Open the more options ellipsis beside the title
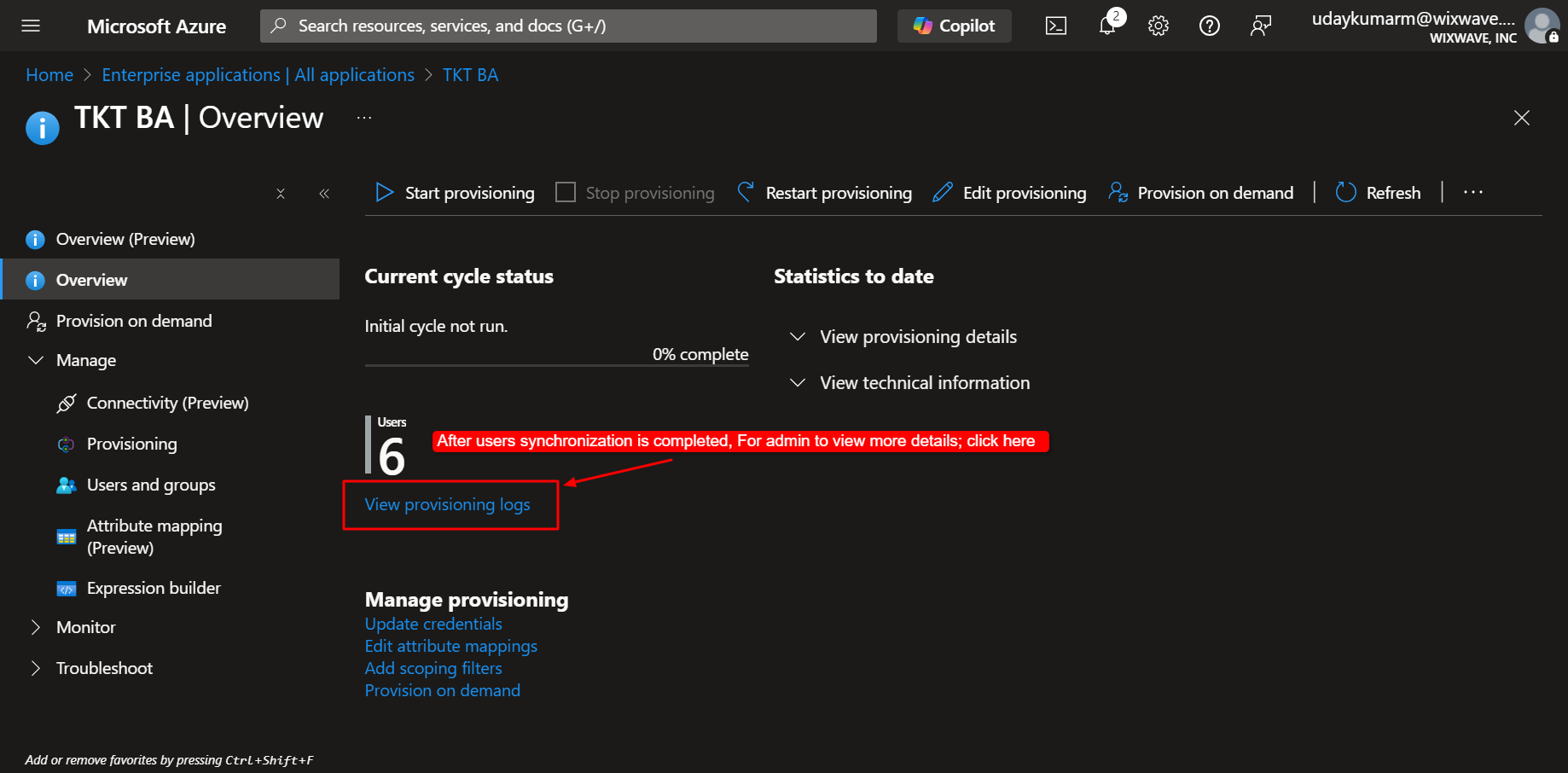This screenshot has width=1568, height=773. tap(364, 118)
